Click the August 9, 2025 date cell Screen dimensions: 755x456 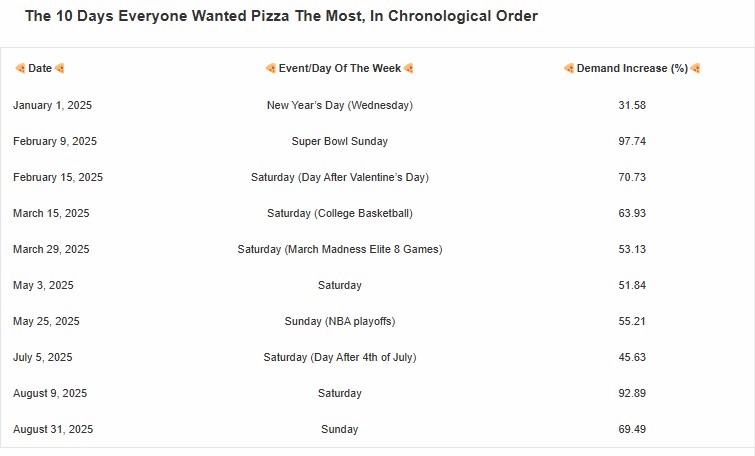point(50,393)
